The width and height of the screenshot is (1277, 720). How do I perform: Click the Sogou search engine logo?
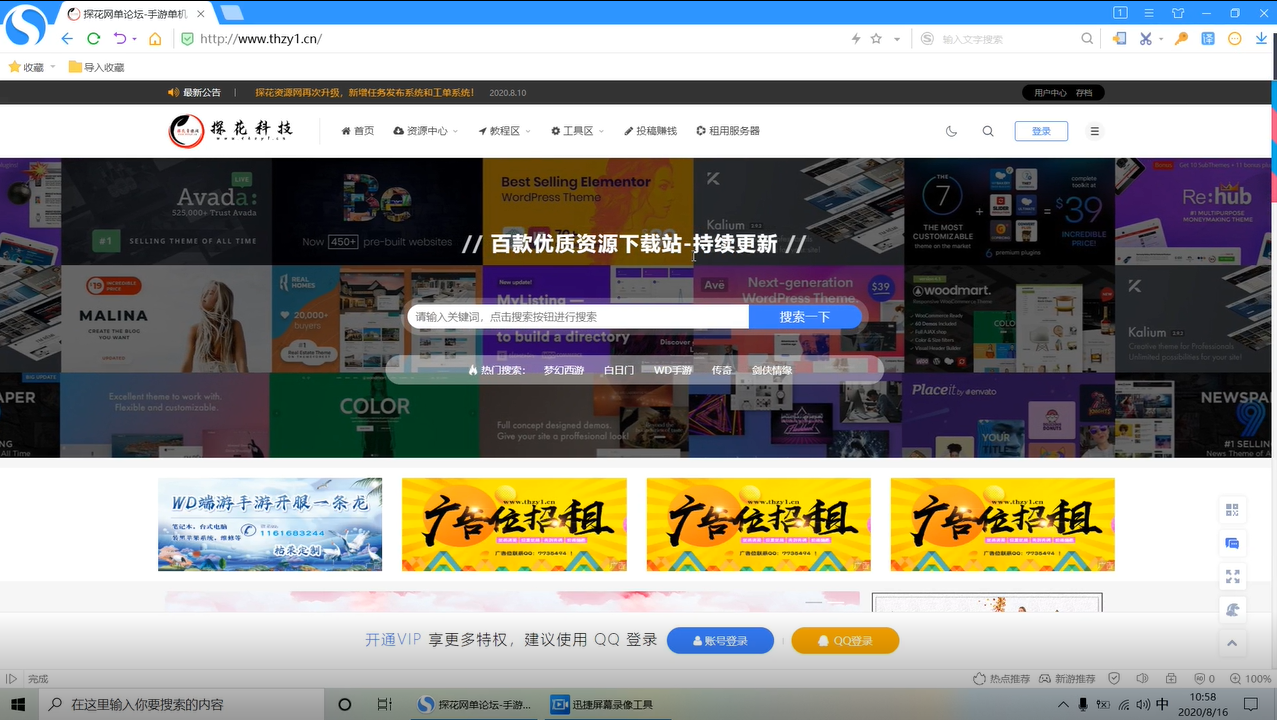(x=927, y=39)
